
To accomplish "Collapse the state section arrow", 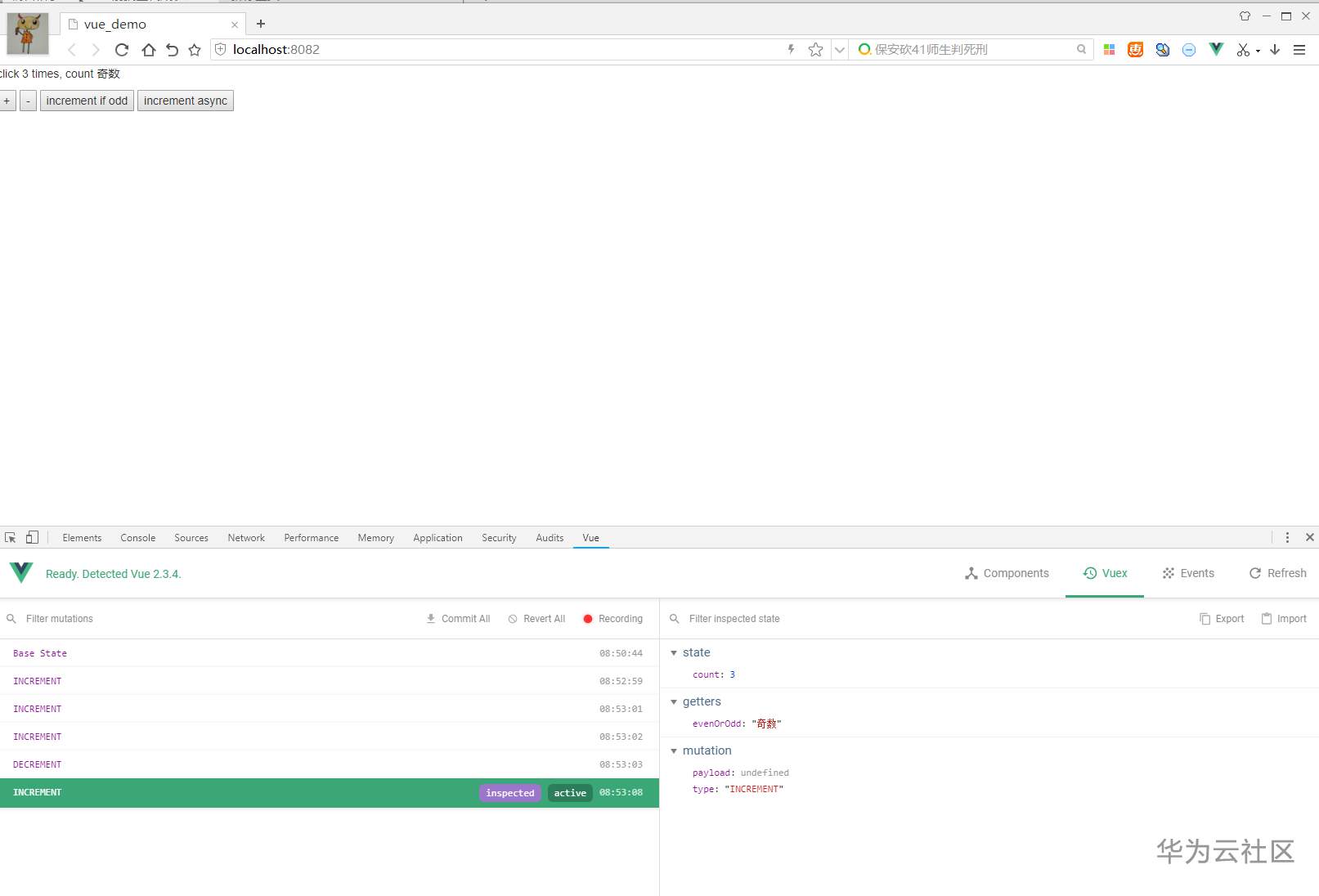I will click(674, 653).
